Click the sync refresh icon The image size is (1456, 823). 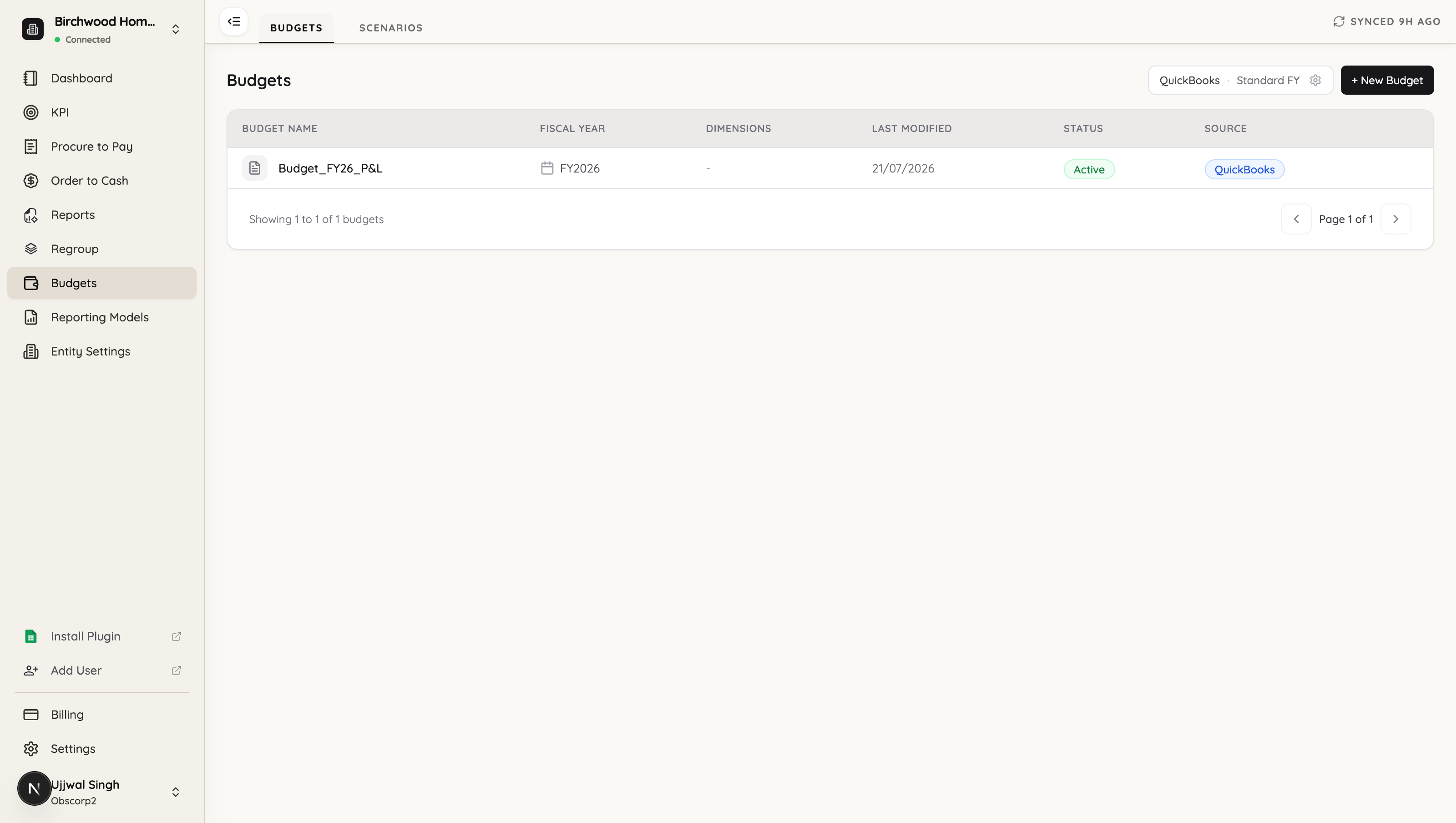click(x=1339, y=21)
